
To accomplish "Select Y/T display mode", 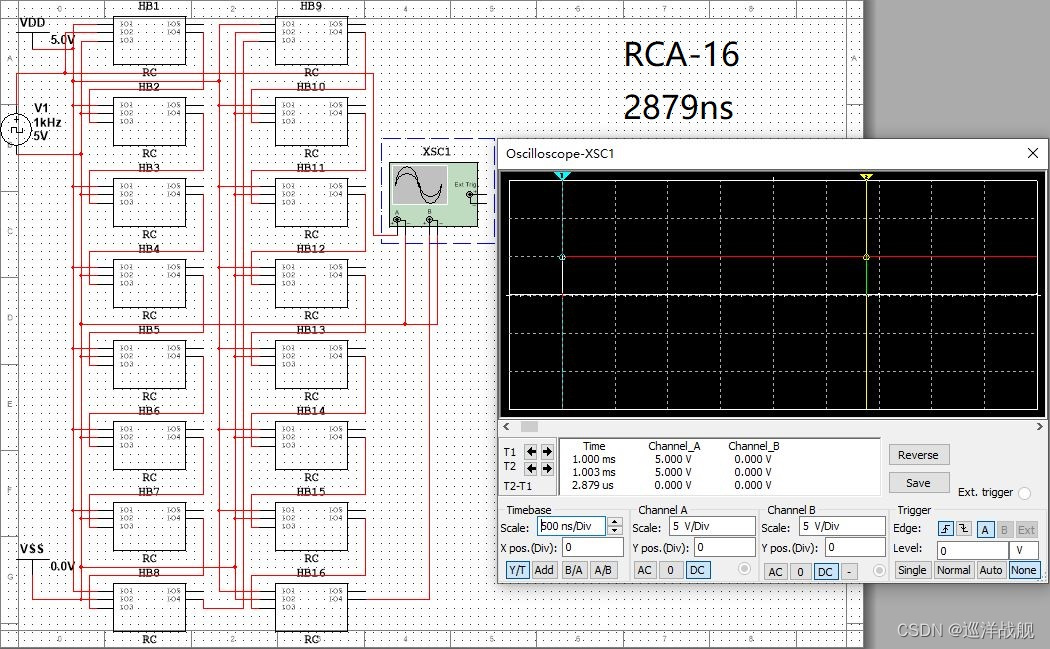I will [518, 570].
